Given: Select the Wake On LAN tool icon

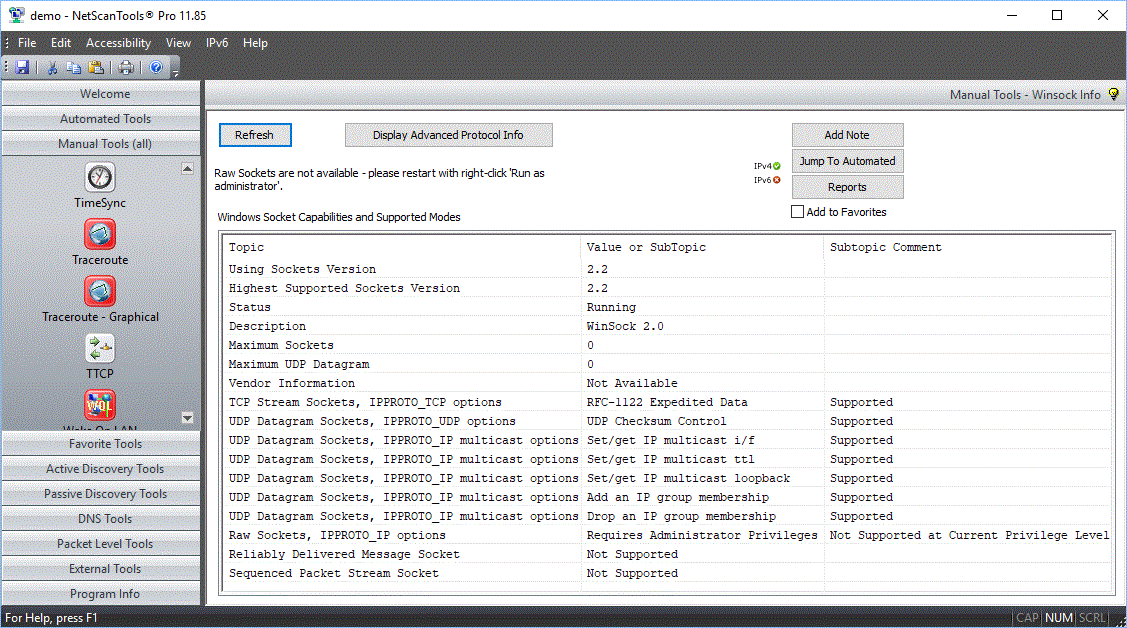Looking at the screenshot, I should pos(100,405).
